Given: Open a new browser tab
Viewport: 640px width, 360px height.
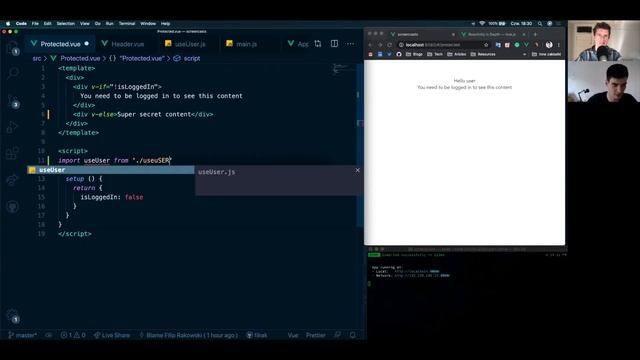Looking at the screenshot, I should (x=535, y=34).
